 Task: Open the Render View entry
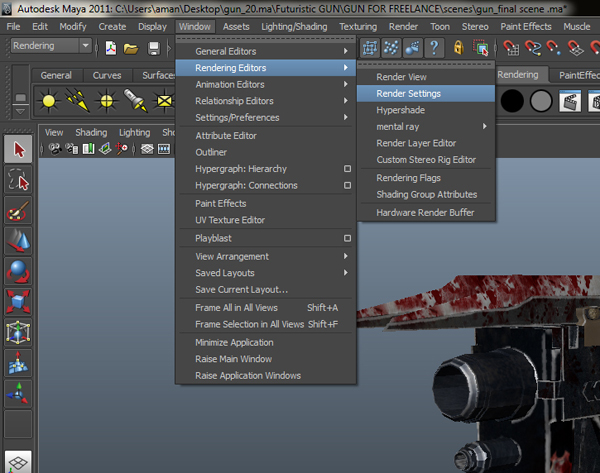(x=426, y=77)
